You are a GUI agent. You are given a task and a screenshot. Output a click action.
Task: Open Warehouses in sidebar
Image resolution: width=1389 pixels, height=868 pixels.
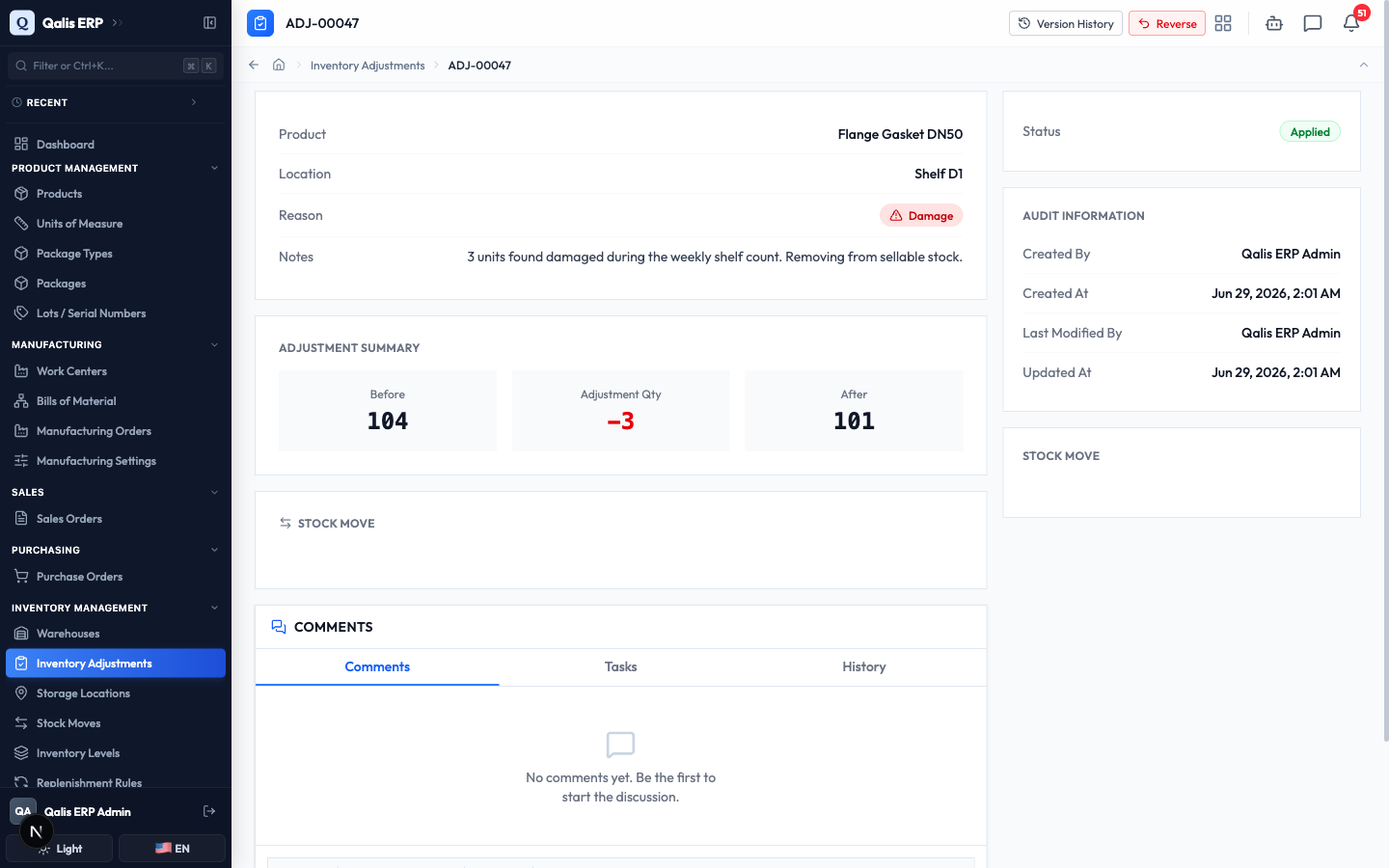116,634
